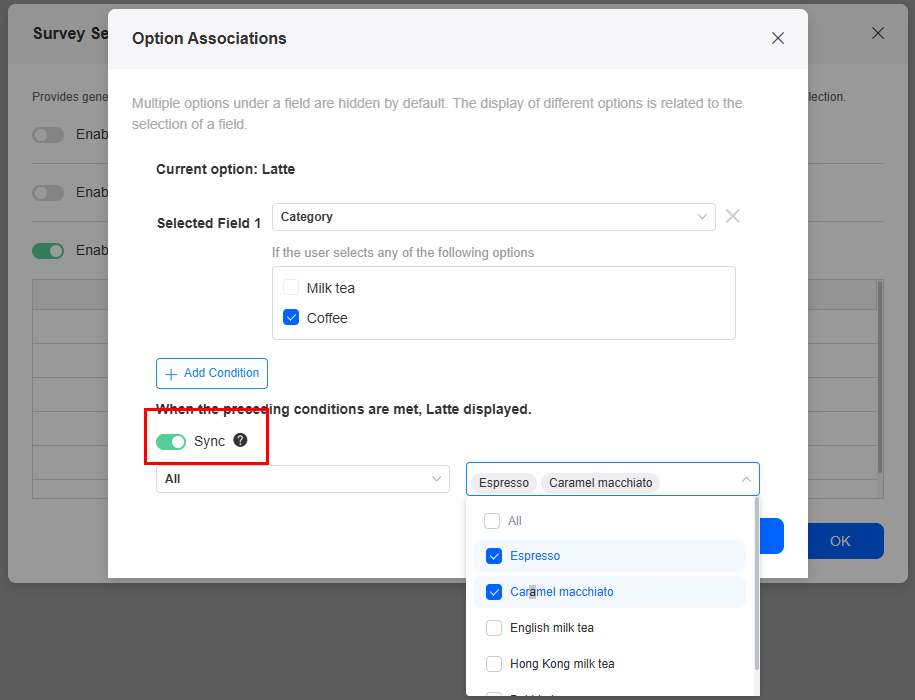
Task: Uncheck Espresso in the dropdown list
Action: click(x=494, y=556)
